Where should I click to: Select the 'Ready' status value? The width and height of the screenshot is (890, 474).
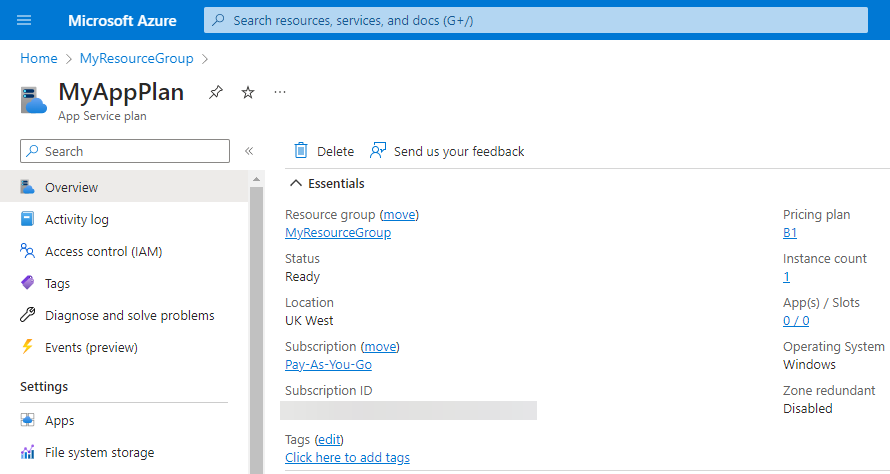pos(303,277)
